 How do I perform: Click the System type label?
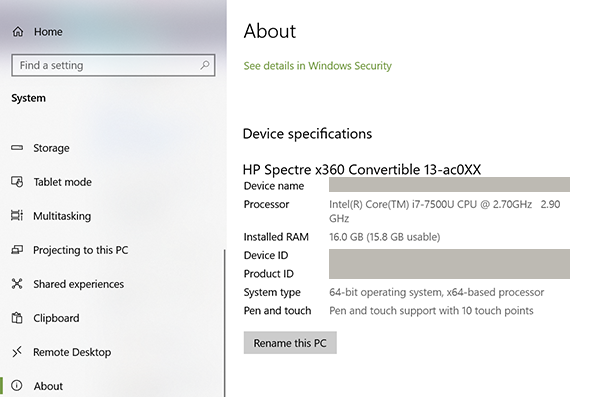(272, 292)
